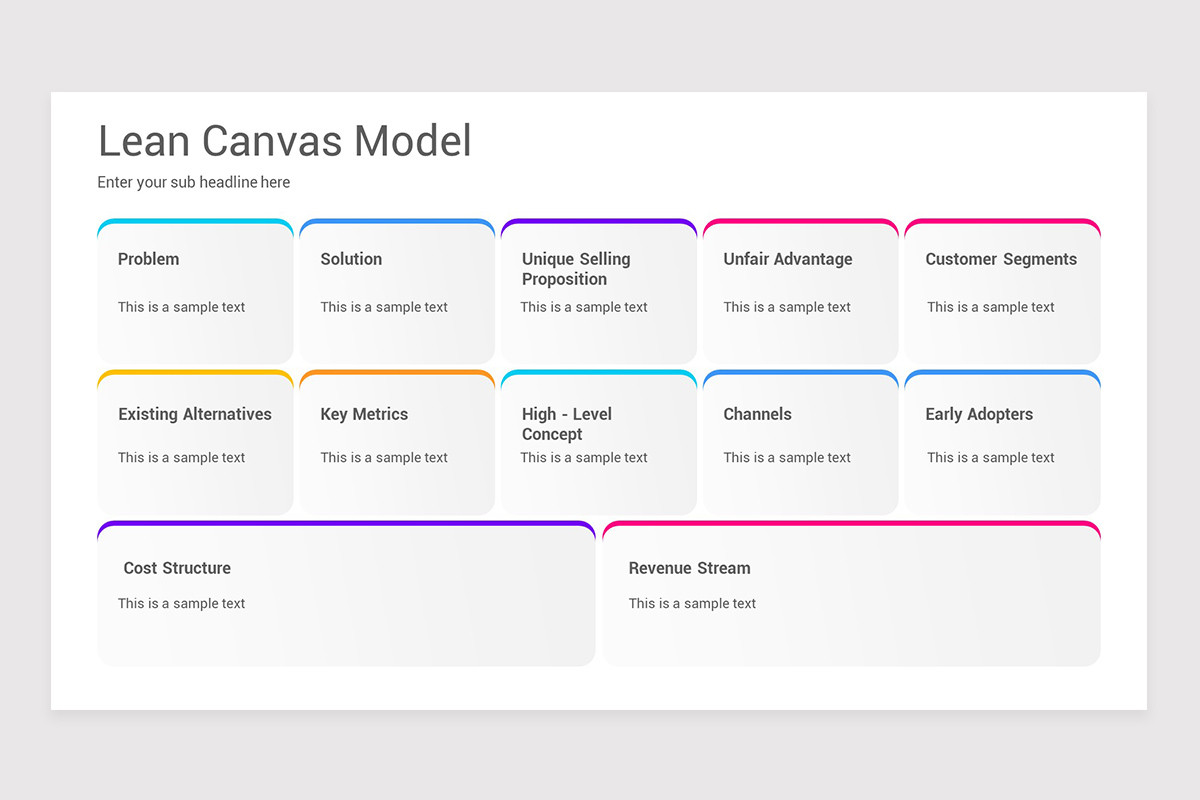The height and width of the screenshot is (800, 1200).
Task: Select the Customer Segments heading
Action: [1001, 259]
